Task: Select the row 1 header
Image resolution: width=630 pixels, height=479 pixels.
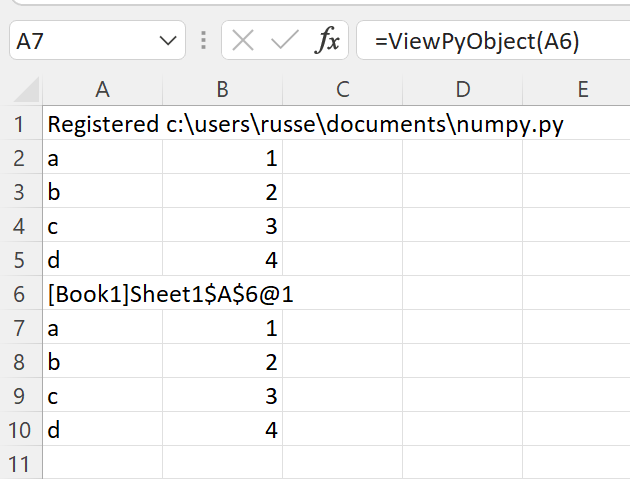Action: tap(21, 124)
